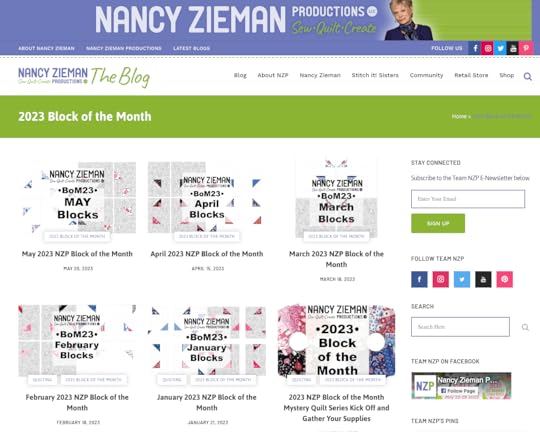The image size is (540, 432).
Task: Open the Retail Store menu item
Action: [471, 75]
